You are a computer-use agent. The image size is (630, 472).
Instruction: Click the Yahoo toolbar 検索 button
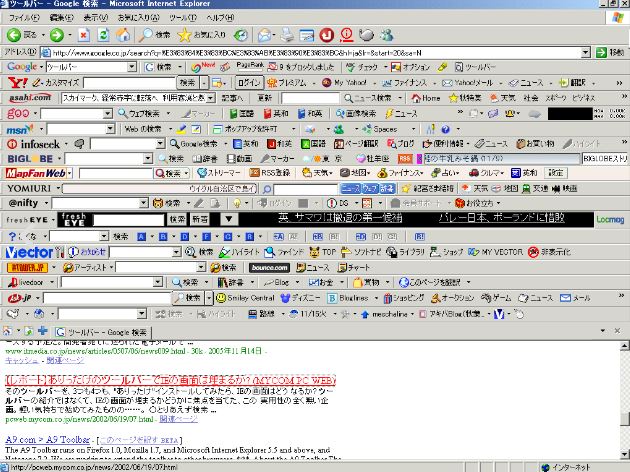coord(187,83)
